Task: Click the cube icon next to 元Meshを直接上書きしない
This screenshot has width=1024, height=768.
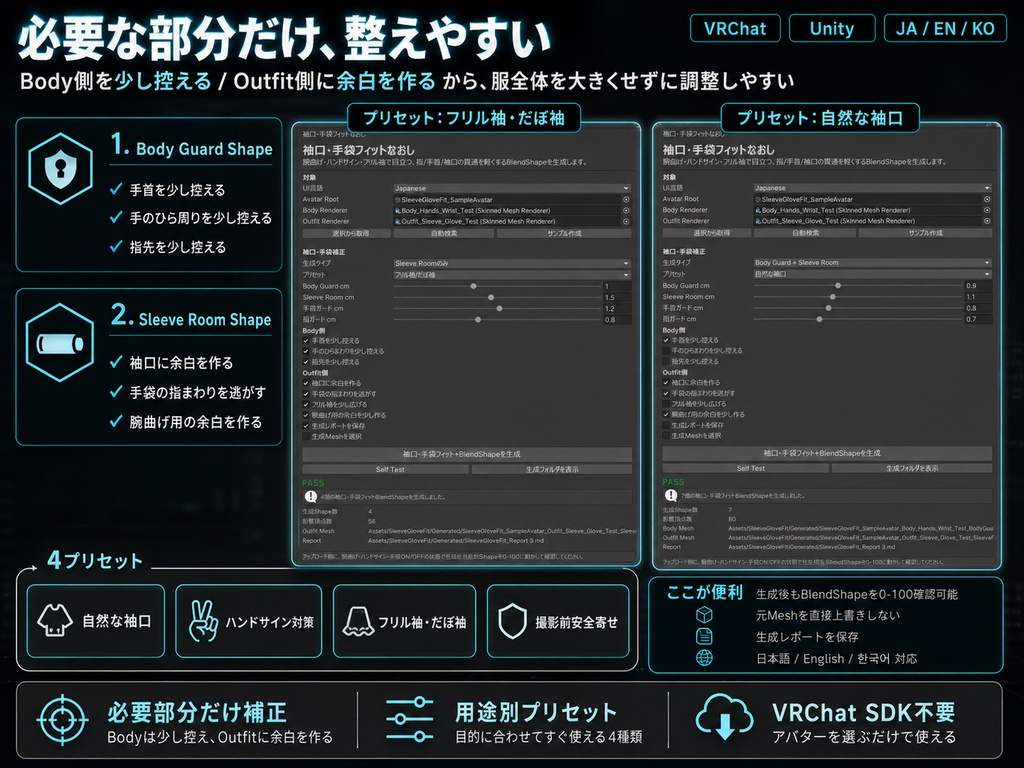Action: (704, 615)
